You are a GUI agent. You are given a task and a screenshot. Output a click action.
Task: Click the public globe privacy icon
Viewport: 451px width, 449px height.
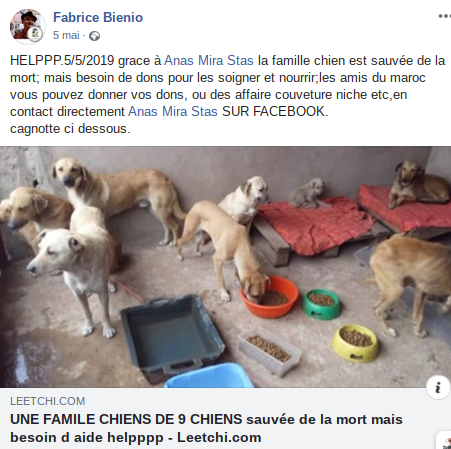(94, 36)
